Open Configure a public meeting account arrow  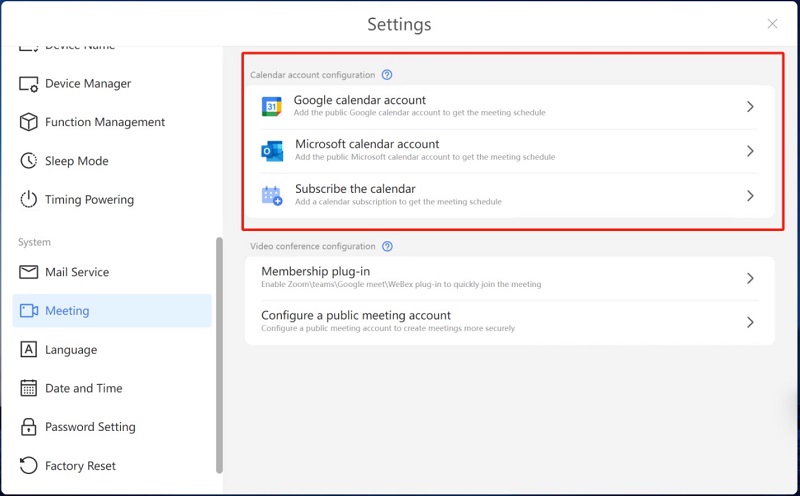[750, 322]
